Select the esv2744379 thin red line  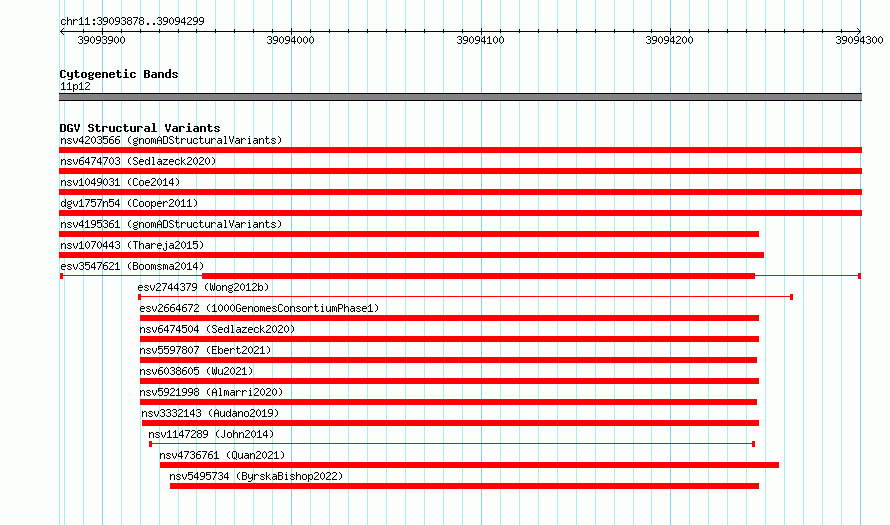click(x=465, y=297)
